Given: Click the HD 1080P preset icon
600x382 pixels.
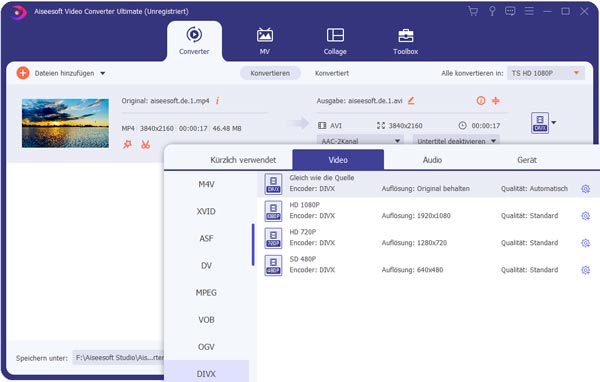Looking at the screenshot, I should pyautogui.click(x=273, y=211).
